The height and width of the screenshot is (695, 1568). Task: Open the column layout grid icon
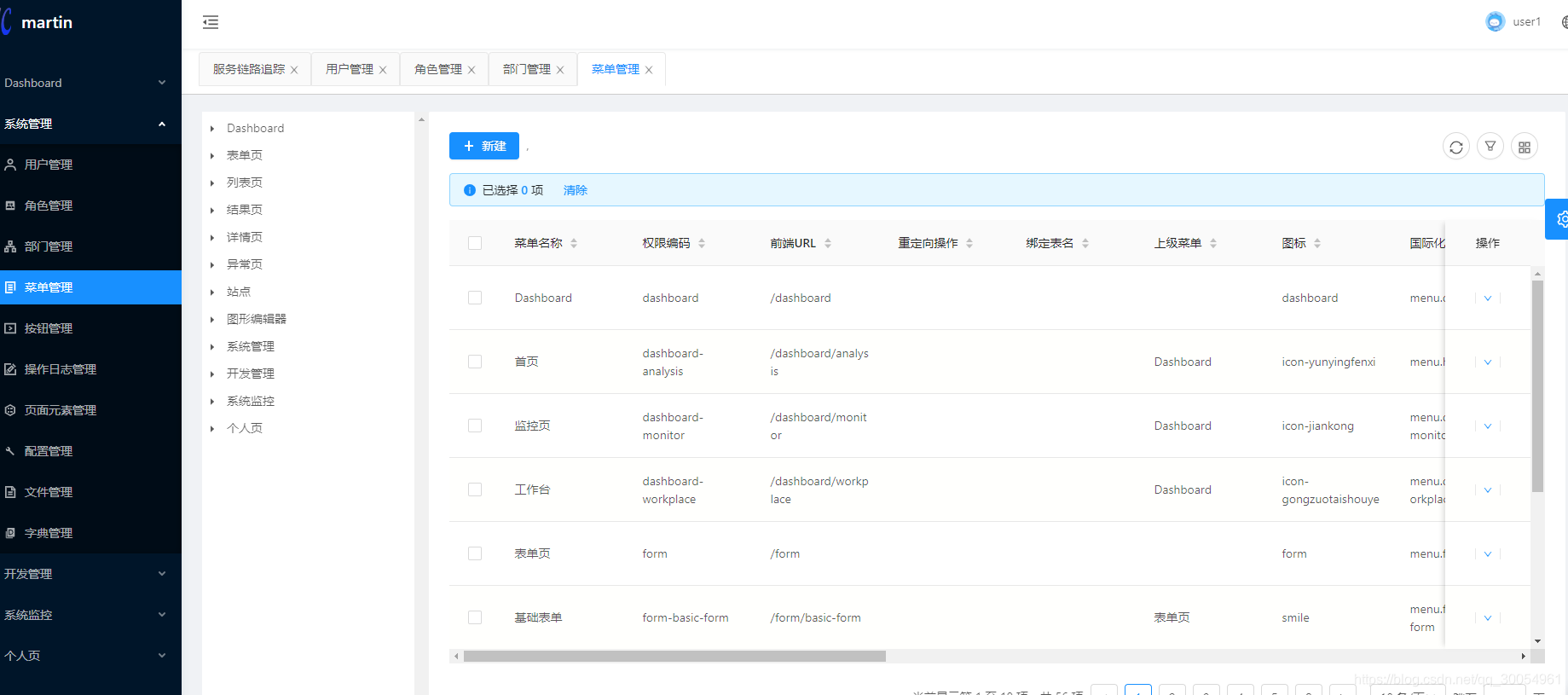(x=1525, y=147)
